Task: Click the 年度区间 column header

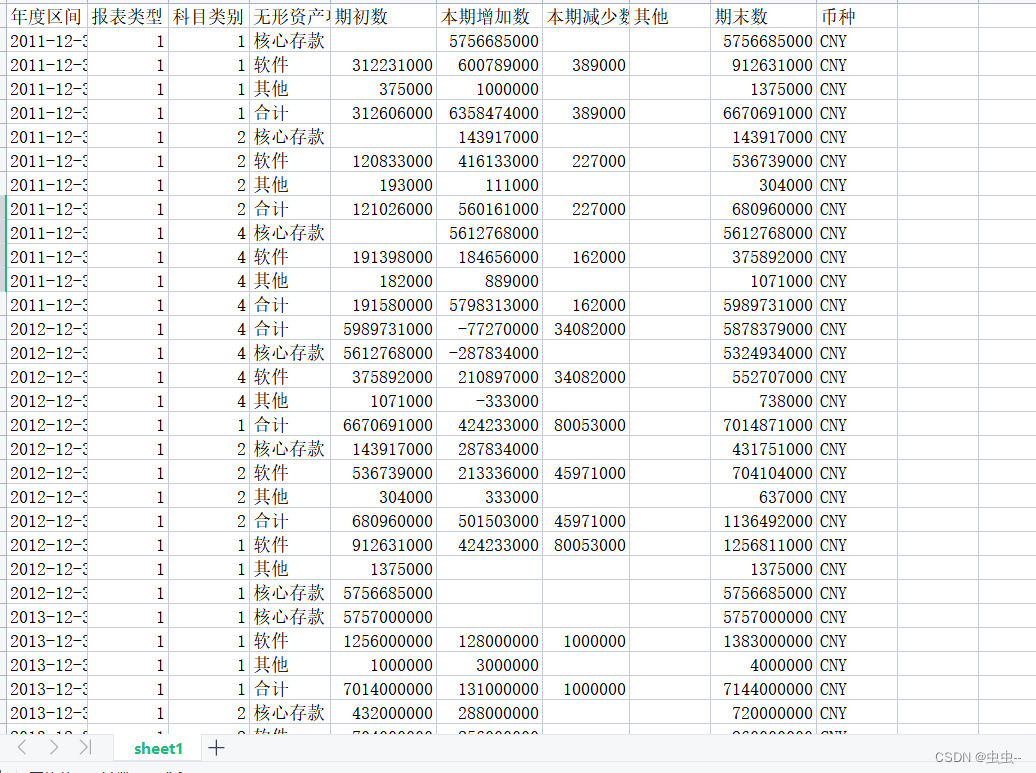Action: tap(45, 16)
